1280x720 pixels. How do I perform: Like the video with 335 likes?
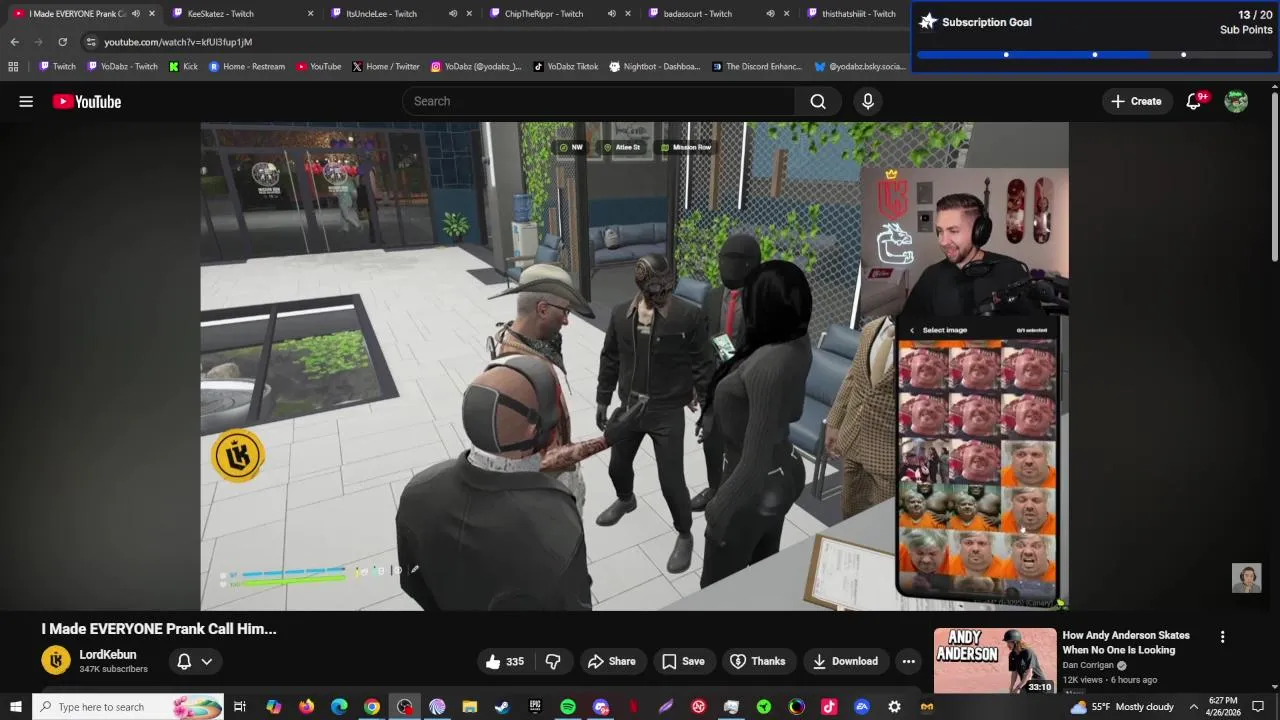tap(506, 661)
